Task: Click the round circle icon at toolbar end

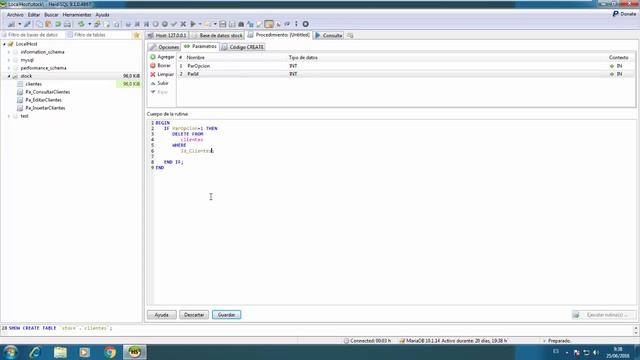Action: [305, 24]
